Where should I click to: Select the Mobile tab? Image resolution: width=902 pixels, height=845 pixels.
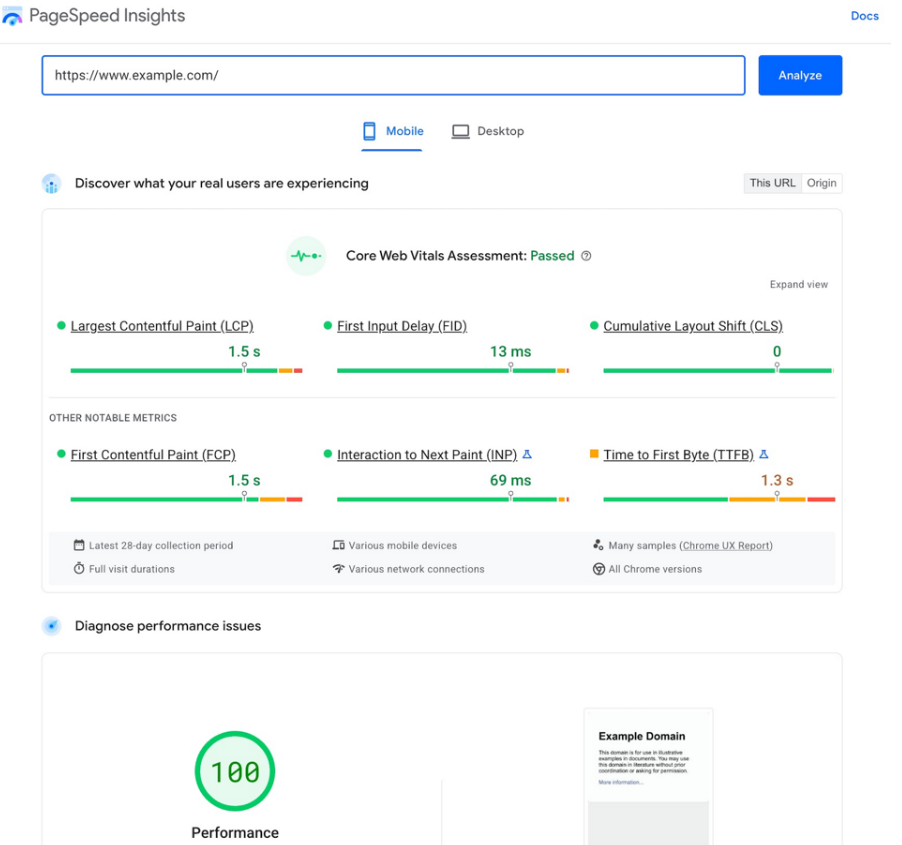393,131
